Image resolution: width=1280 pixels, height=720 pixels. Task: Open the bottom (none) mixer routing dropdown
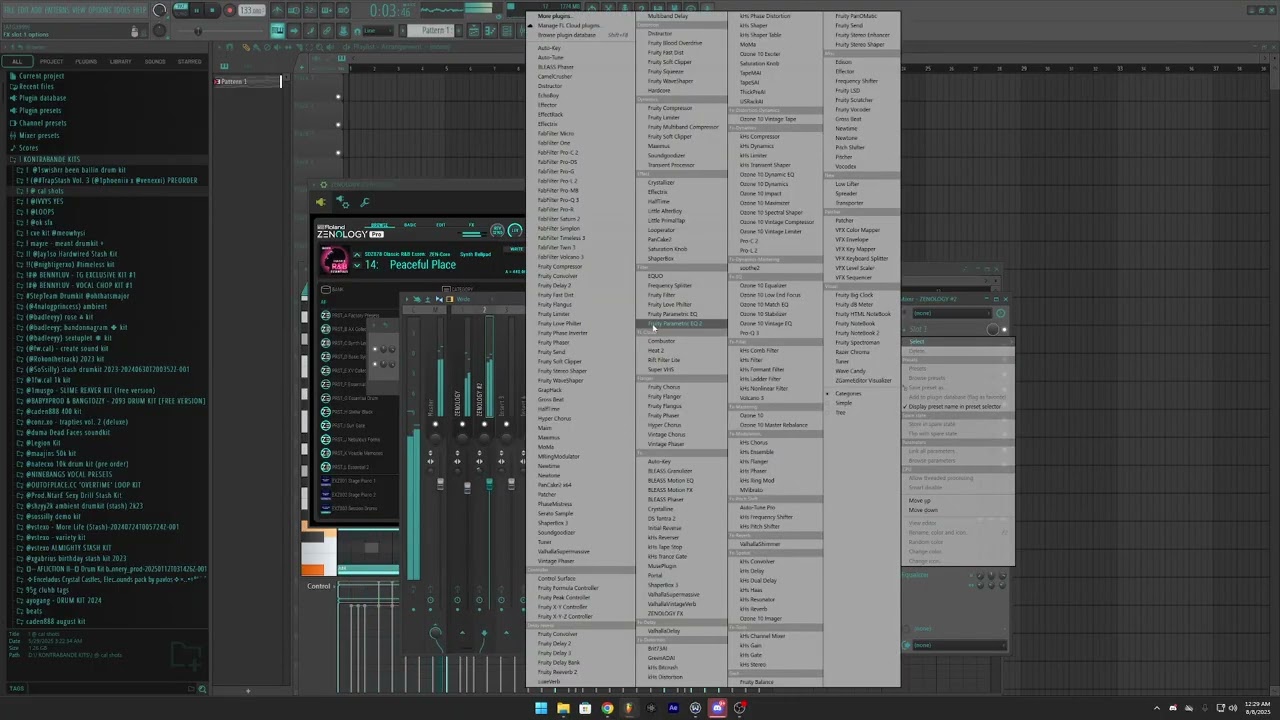click(x=959, y=645)
